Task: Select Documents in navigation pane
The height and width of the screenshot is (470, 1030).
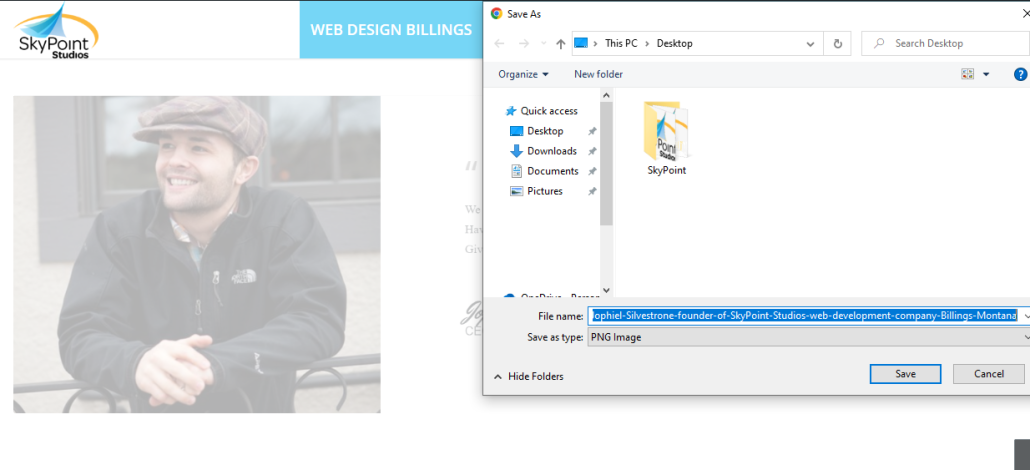Action: (x=545, y=171)
